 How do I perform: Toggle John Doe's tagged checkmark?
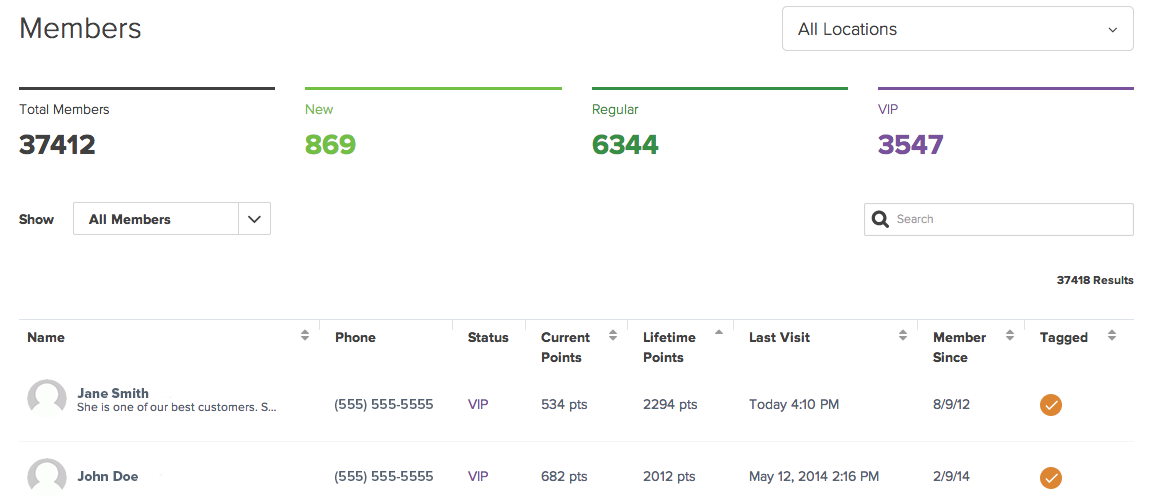pos(1051,477)
